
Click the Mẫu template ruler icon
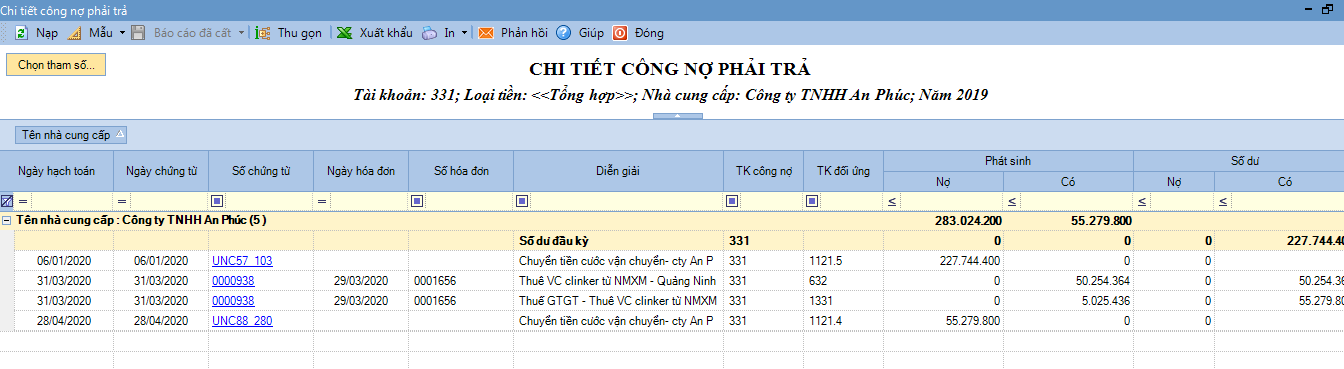click(74, 33)
